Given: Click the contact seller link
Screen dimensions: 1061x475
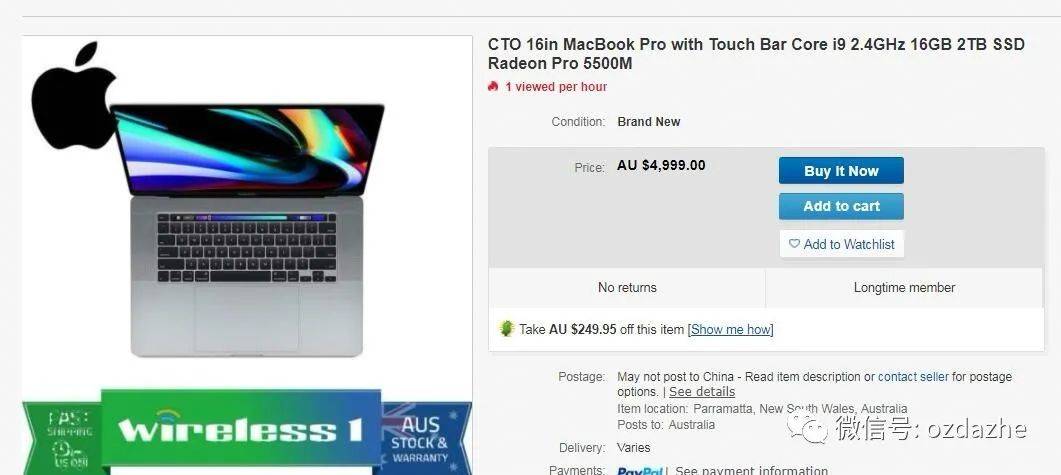Looking at the screenshot, I should coord(913,376).
